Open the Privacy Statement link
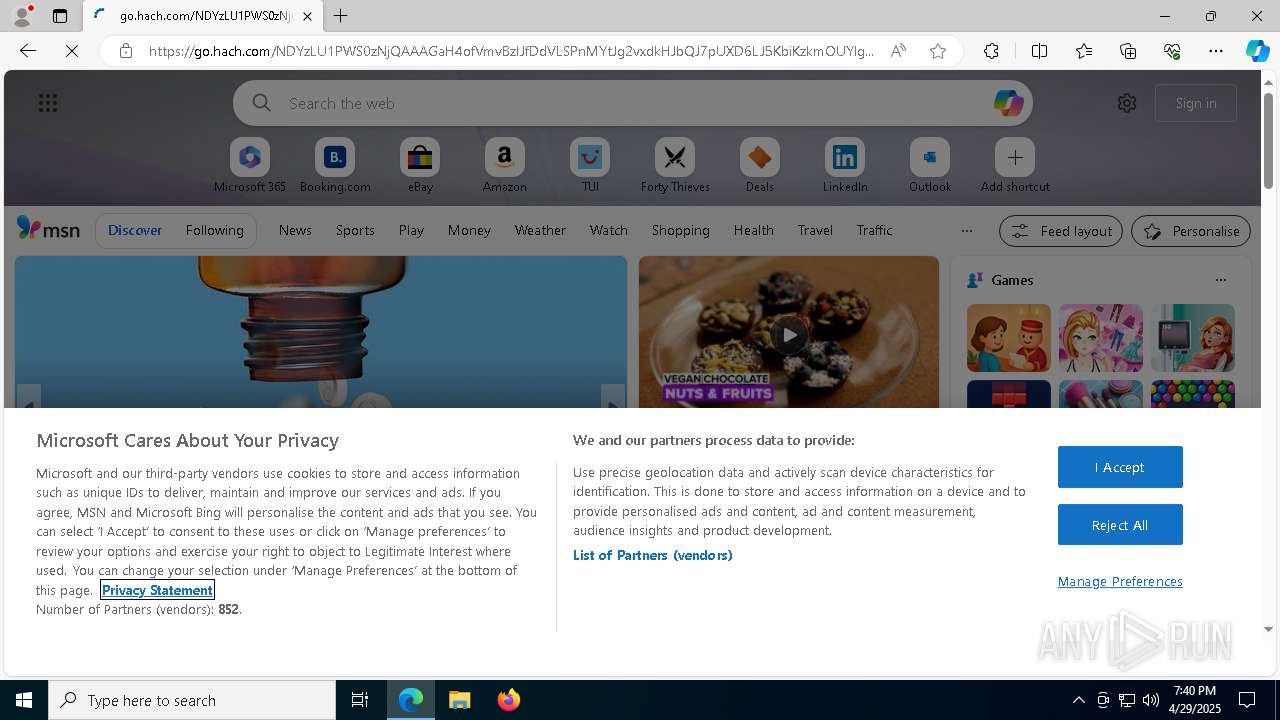 157,590
